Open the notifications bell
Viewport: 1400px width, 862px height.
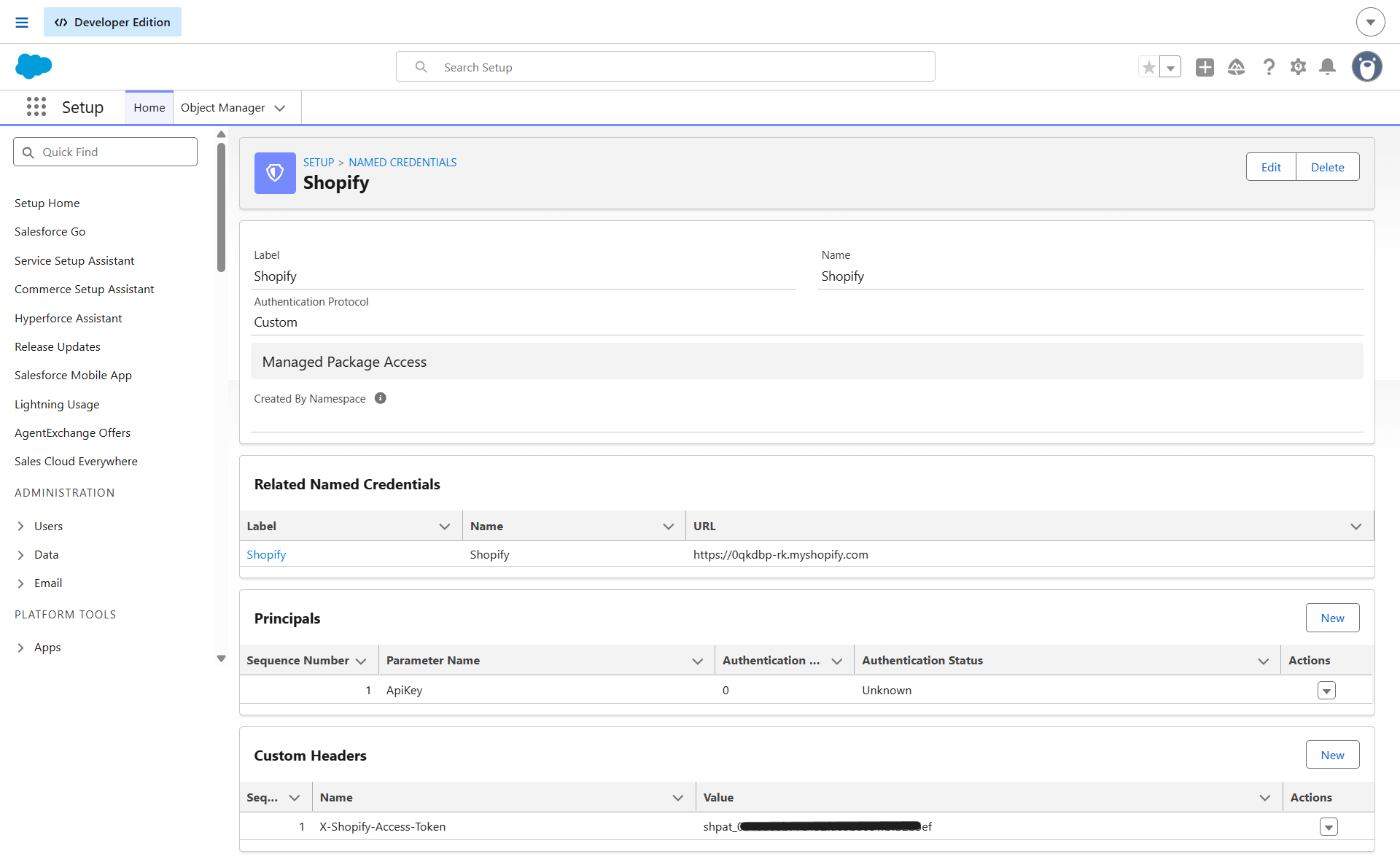point(1328,67)
